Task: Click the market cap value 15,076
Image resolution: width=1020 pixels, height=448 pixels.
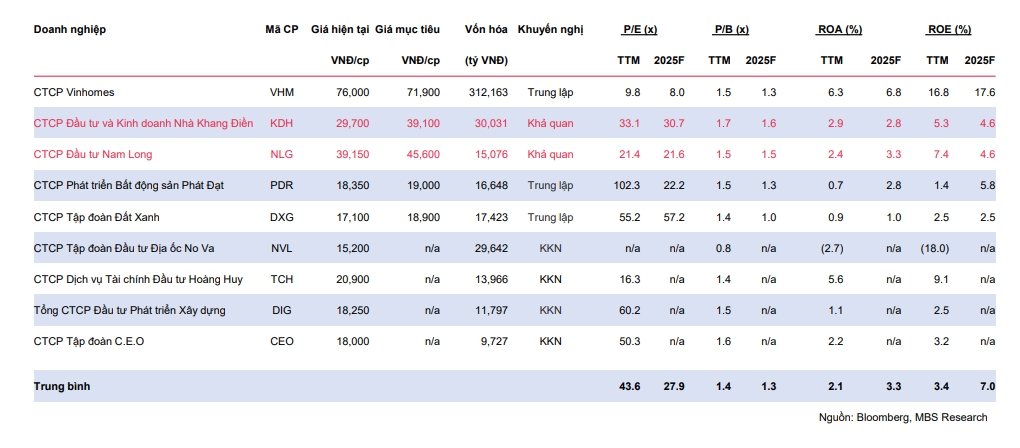Action: [492, 154]
